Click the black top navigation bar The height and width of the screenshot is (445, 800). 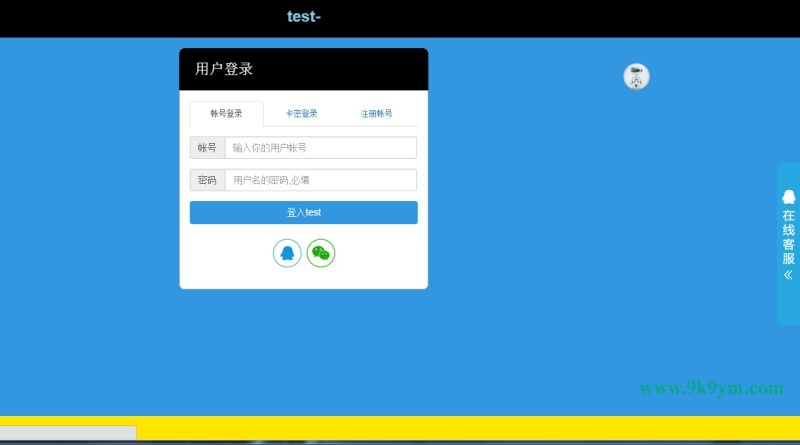pos(550,18)
